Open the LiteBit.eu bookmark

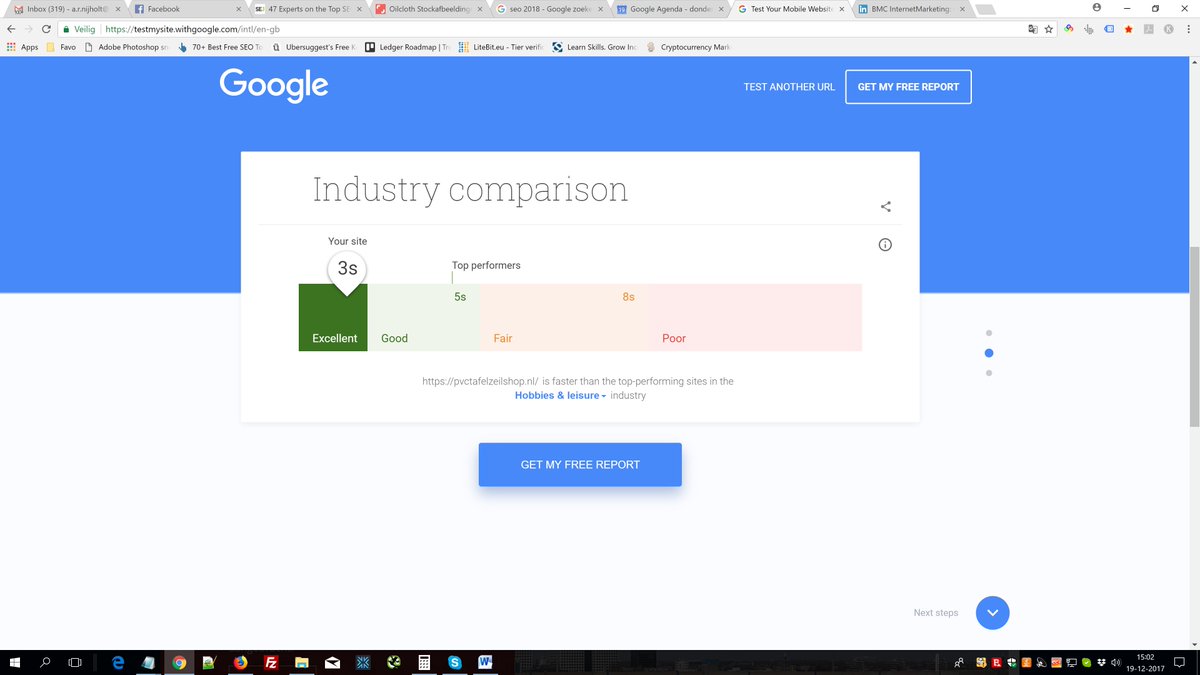(499, 47)
